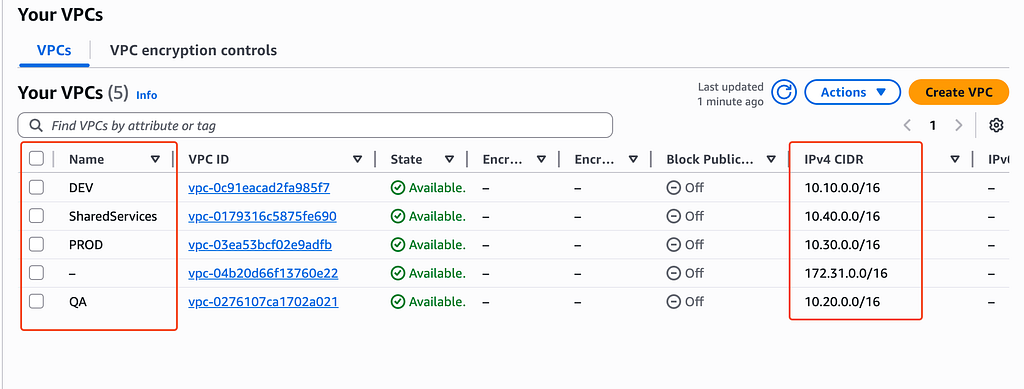This screenshot has width=1024, height=389.
Task: Focus the Find VPCs search field
Action: (315, 125)
